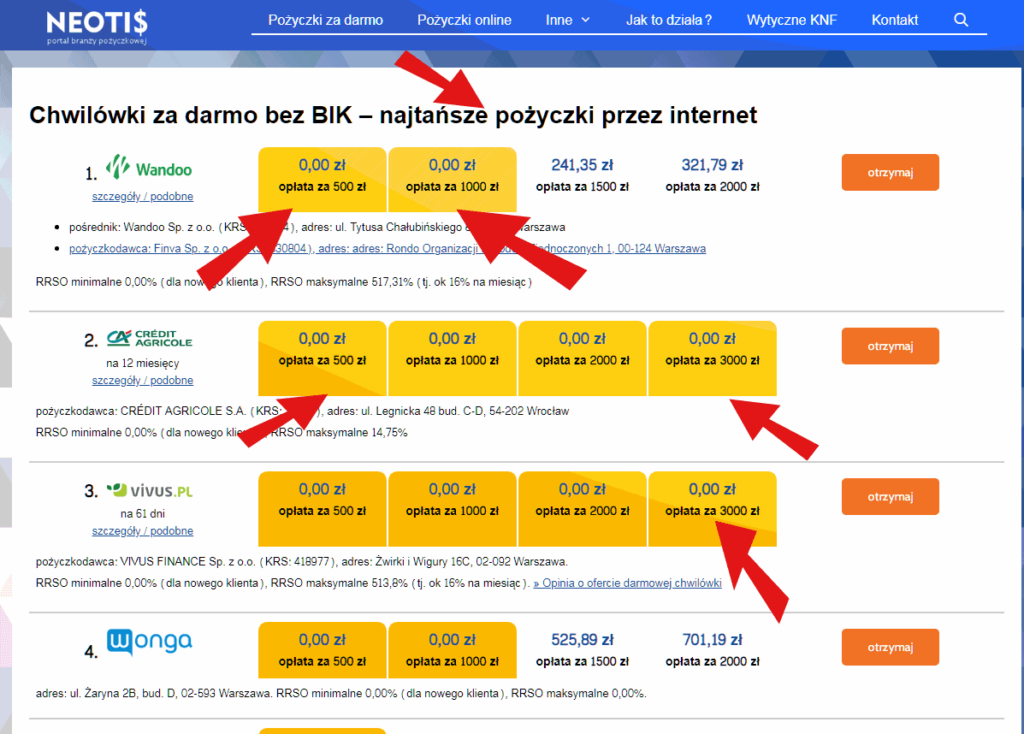This screenshot has width=1024, height=734.
Task: Open Pożyczki za darmo menu item
Action: [x=325, y=20]
